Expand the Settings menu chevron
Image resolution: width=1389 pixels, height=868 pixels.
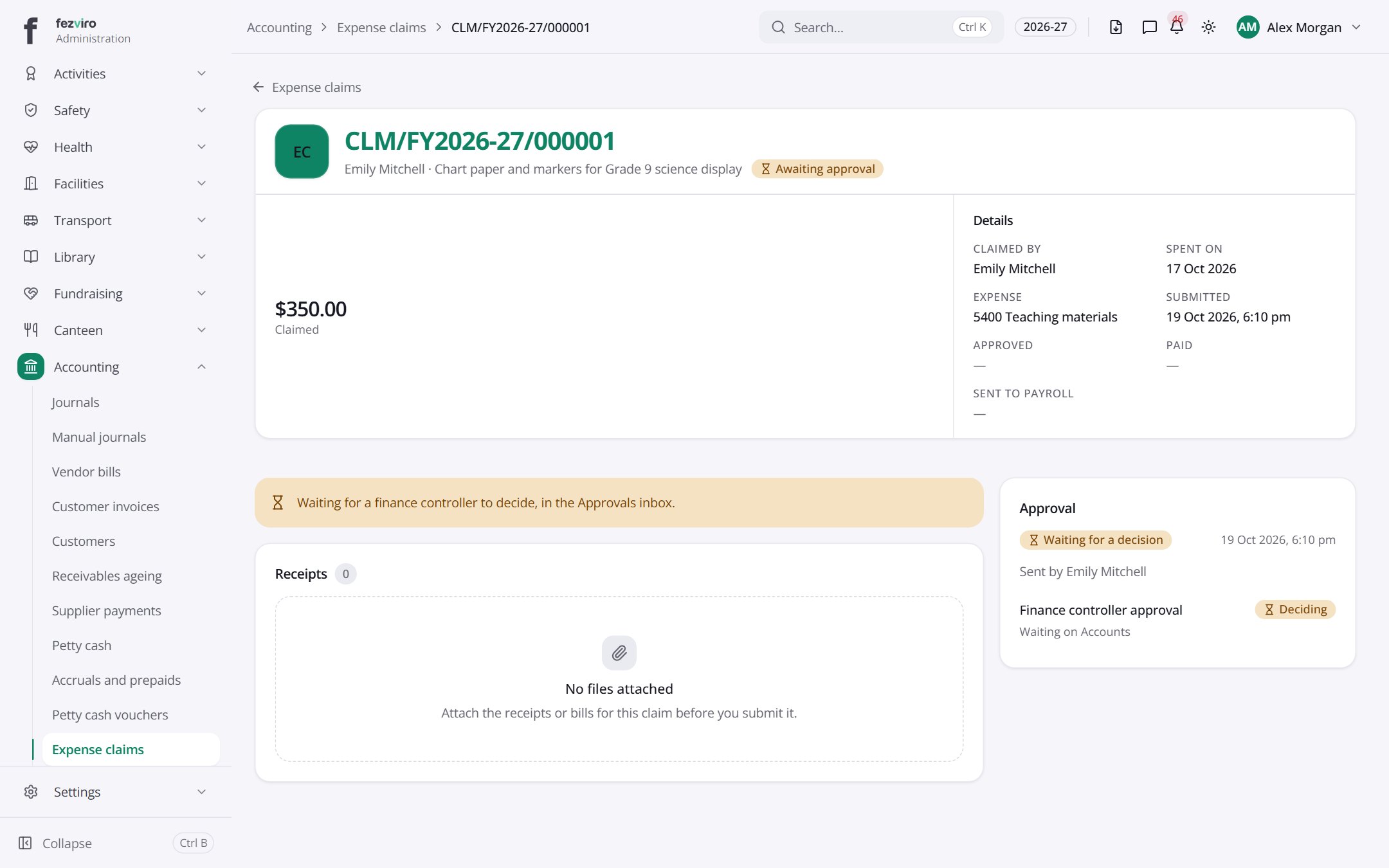[x=201, y=791]
